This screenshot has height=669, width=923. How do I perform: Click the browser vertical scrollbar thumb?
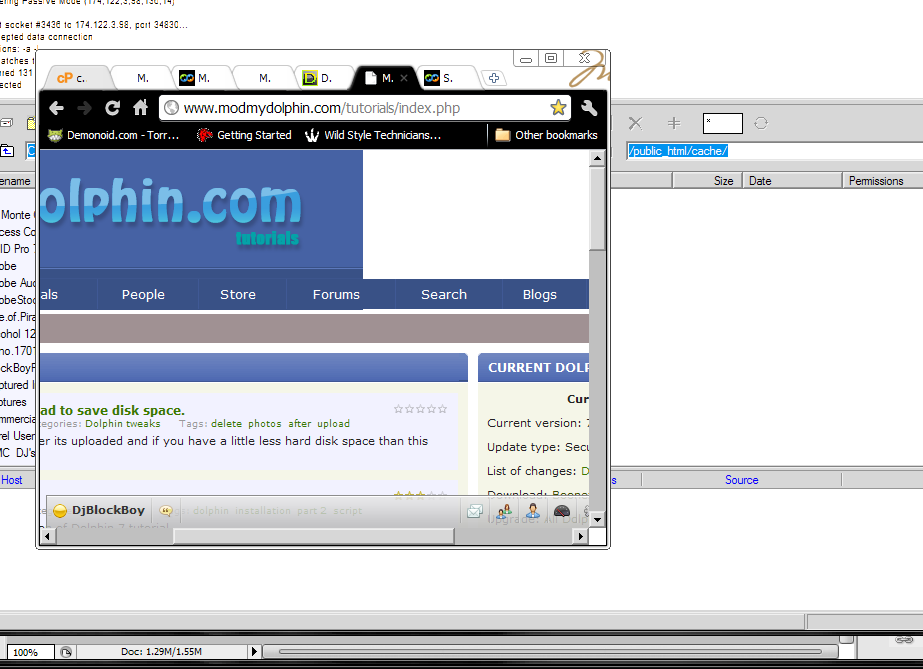(597, 208)
